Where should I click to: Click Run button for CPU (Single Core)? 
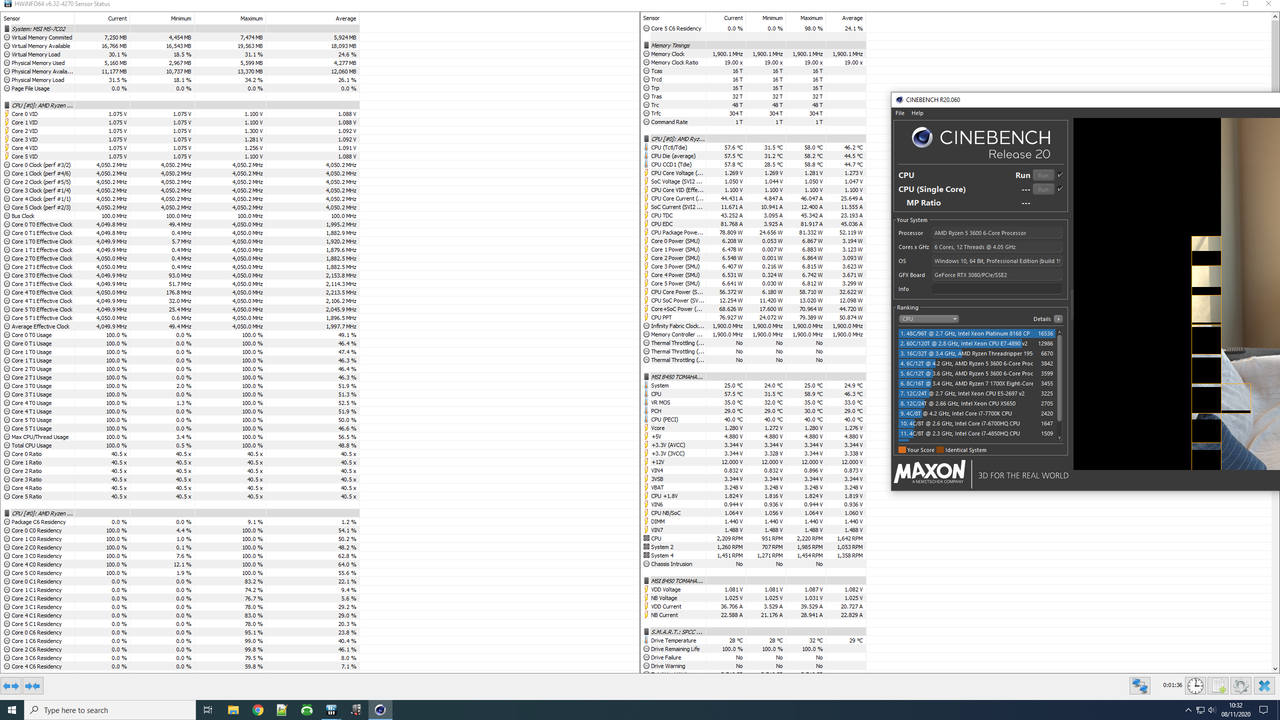pos(1043,189)
